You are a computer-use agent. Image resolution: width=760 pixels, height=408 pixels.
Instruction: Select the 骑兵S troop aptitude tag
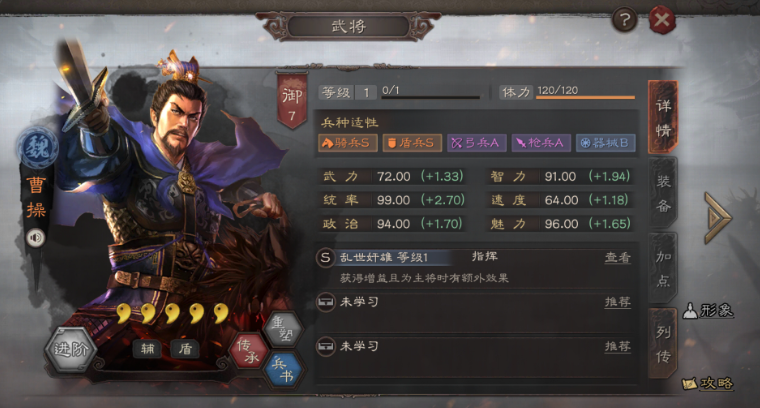(x=348, y=143)
